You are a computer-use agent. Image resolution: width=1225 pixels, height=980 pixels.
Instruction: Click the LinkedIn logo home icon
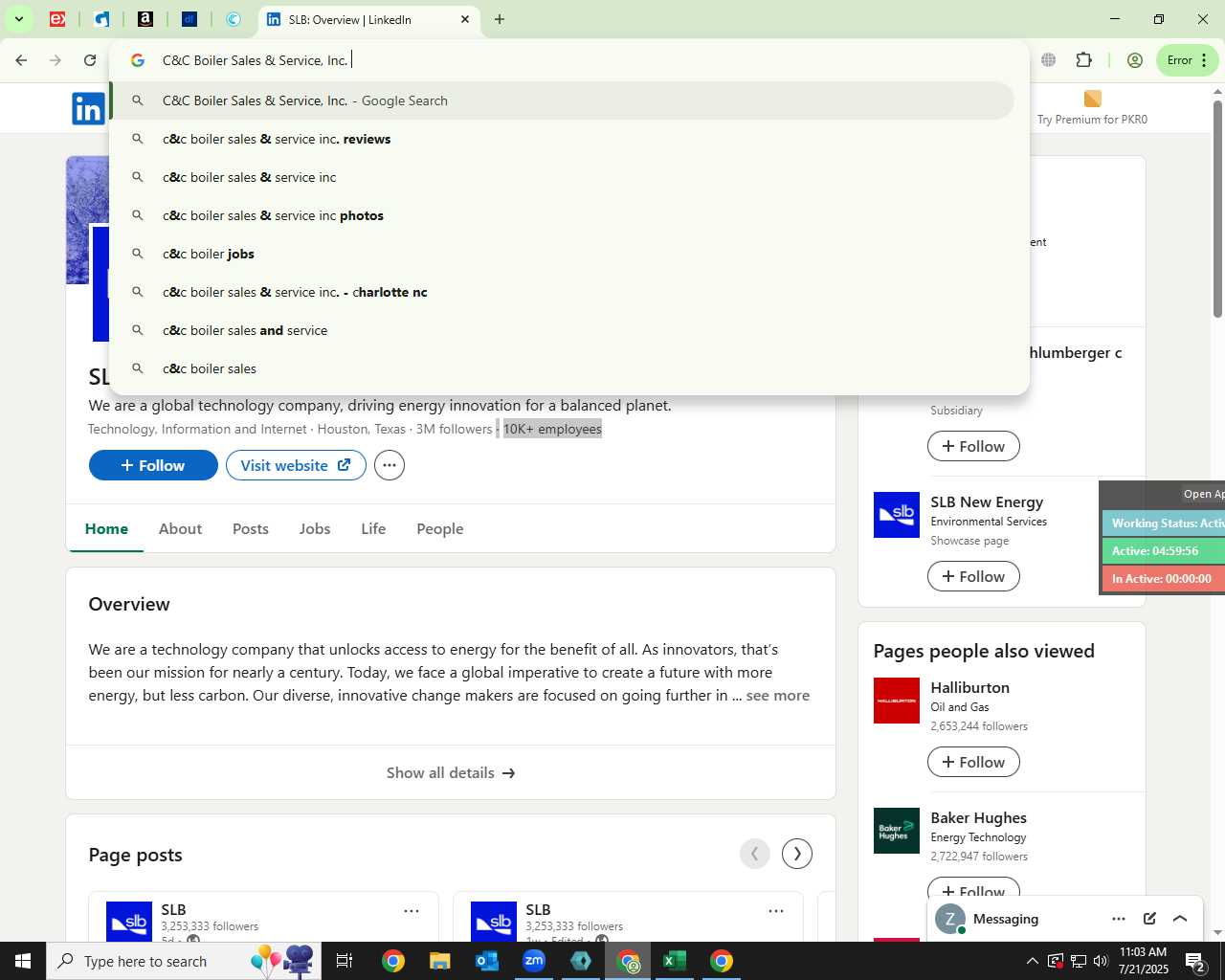pos(88,108)
